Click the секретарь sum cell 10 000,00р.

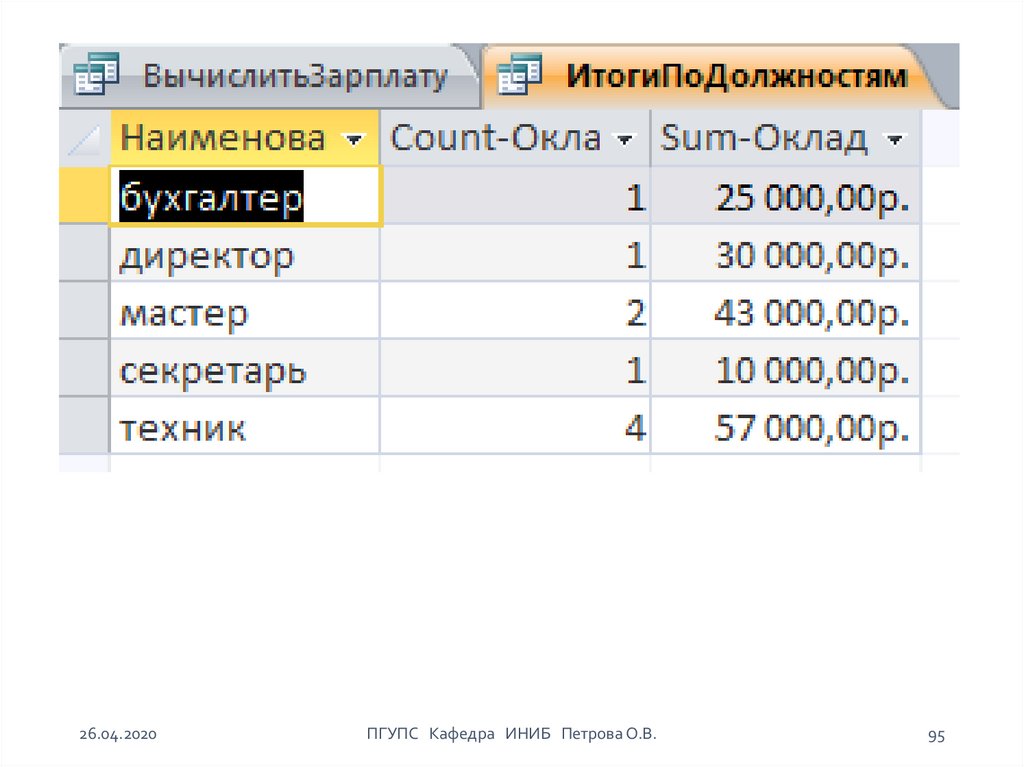click(785, 371)
